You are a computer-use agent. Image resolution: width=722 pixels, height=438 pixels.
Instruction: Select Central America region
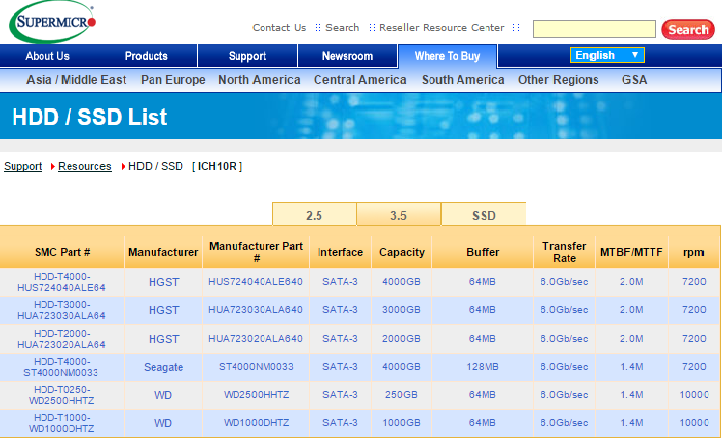[x=360, y=80]
